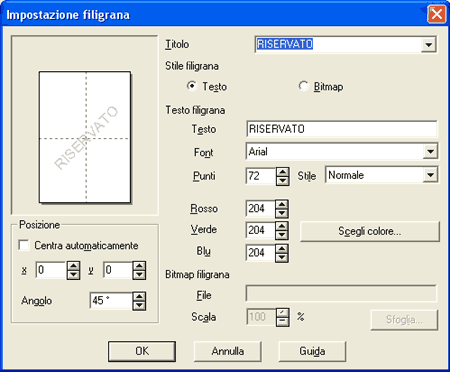Viewport: 450px width, 372px height.
Task: Increase the Verde value
Action: (282, 226)
